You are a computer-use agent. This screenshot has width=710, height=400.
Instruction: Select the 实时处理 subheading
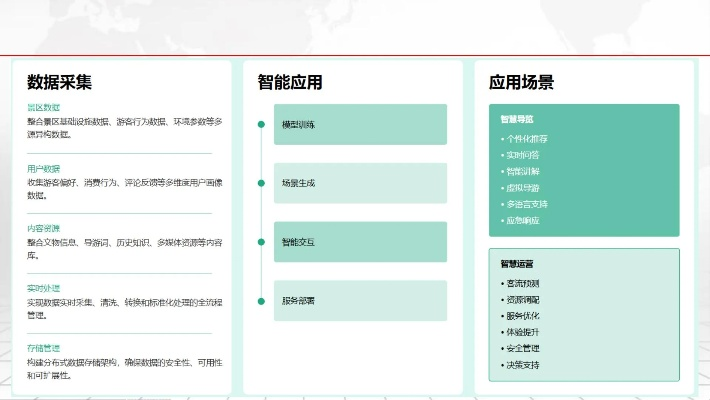44,288
